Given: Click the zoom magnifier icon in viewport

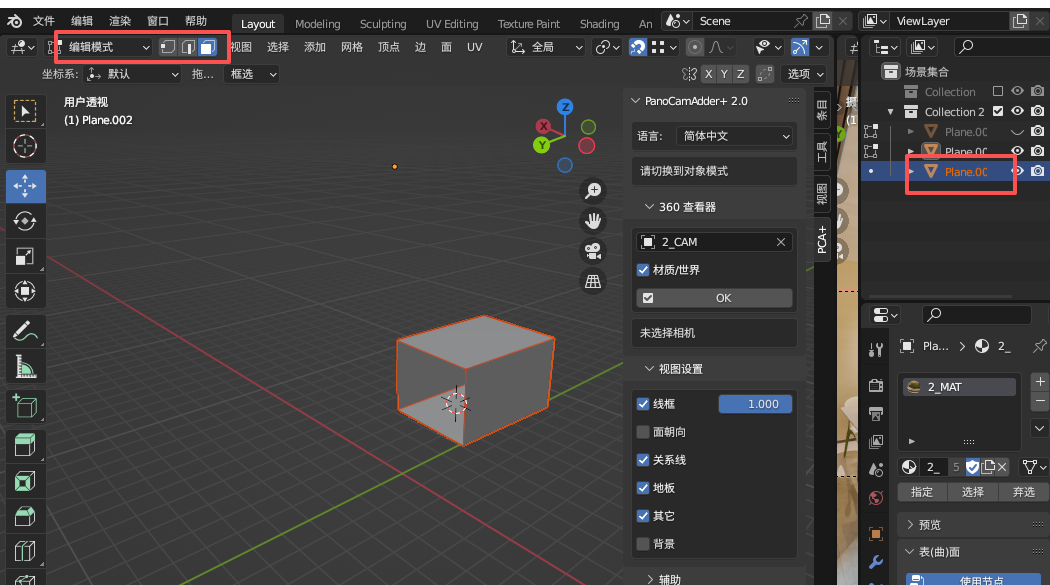Looking at the screenshot, I should 593,190.
